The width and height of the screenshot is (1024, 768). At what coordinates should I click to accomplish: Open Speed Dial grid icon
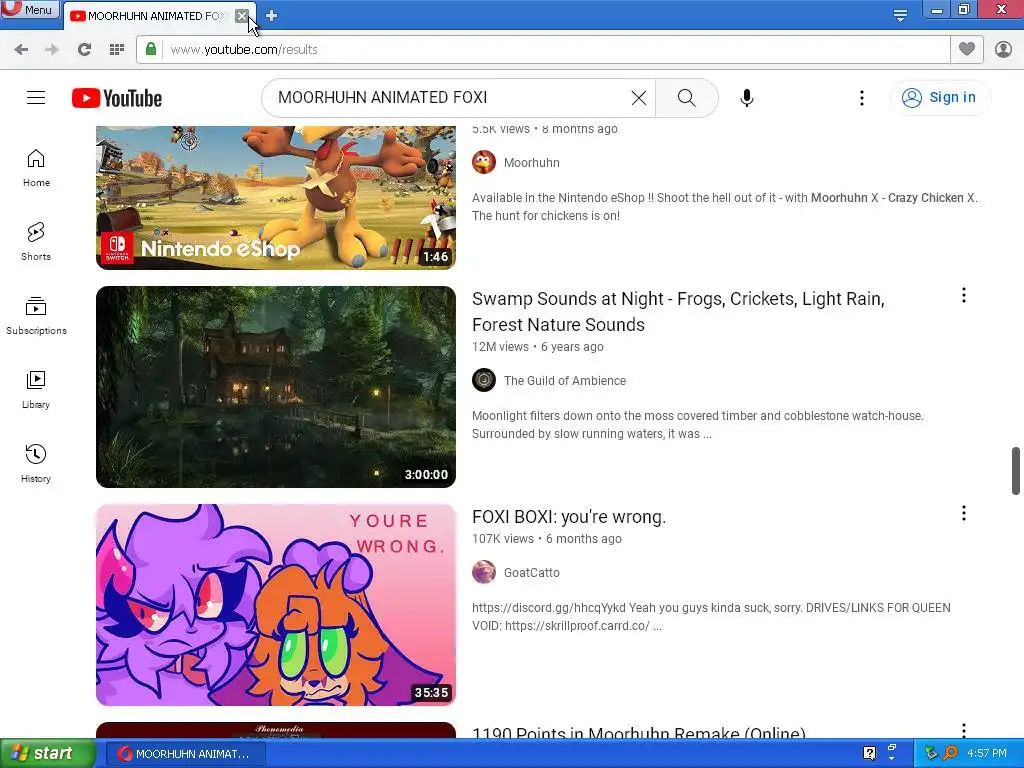coord(117,50)
